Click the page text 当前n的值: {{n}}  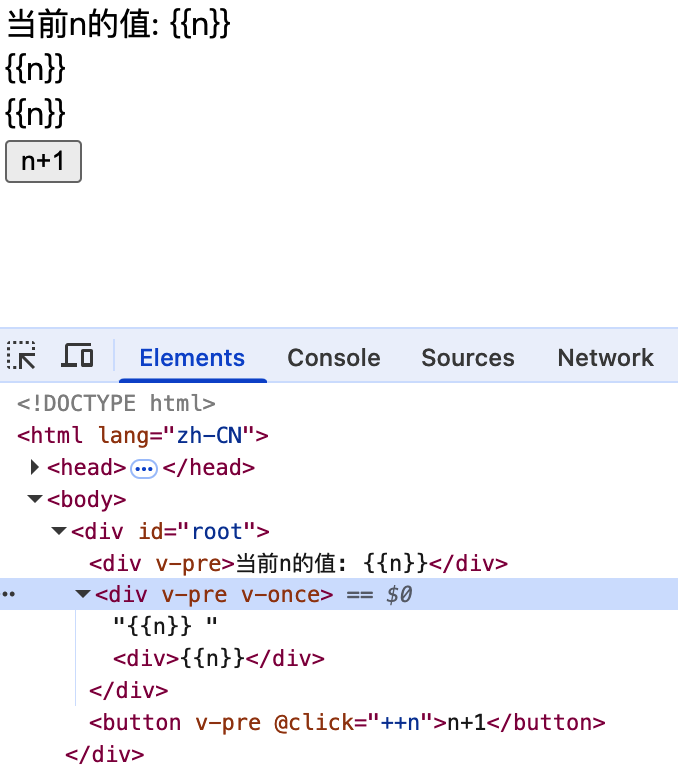pyautogui.click(x=118, y=25)
